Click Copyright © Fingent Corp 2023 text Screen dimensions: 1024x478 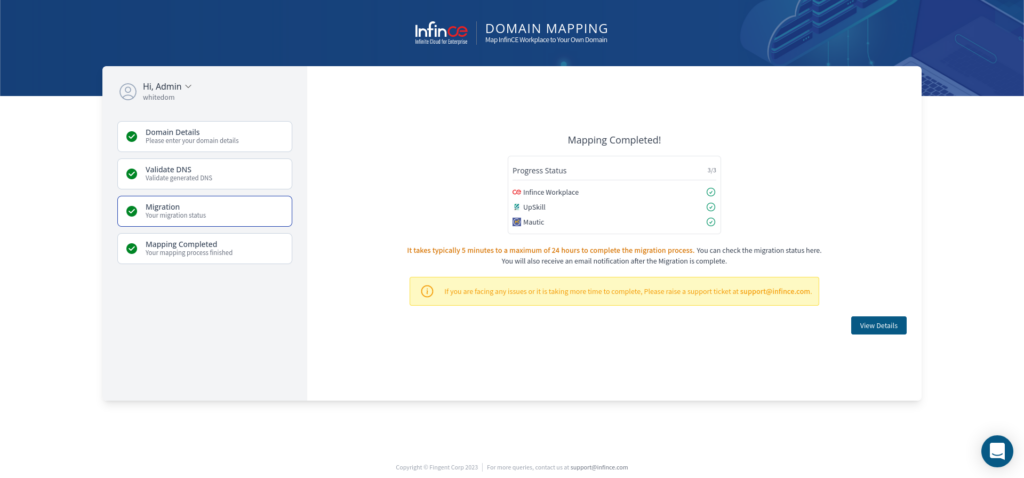coord(436,468)
